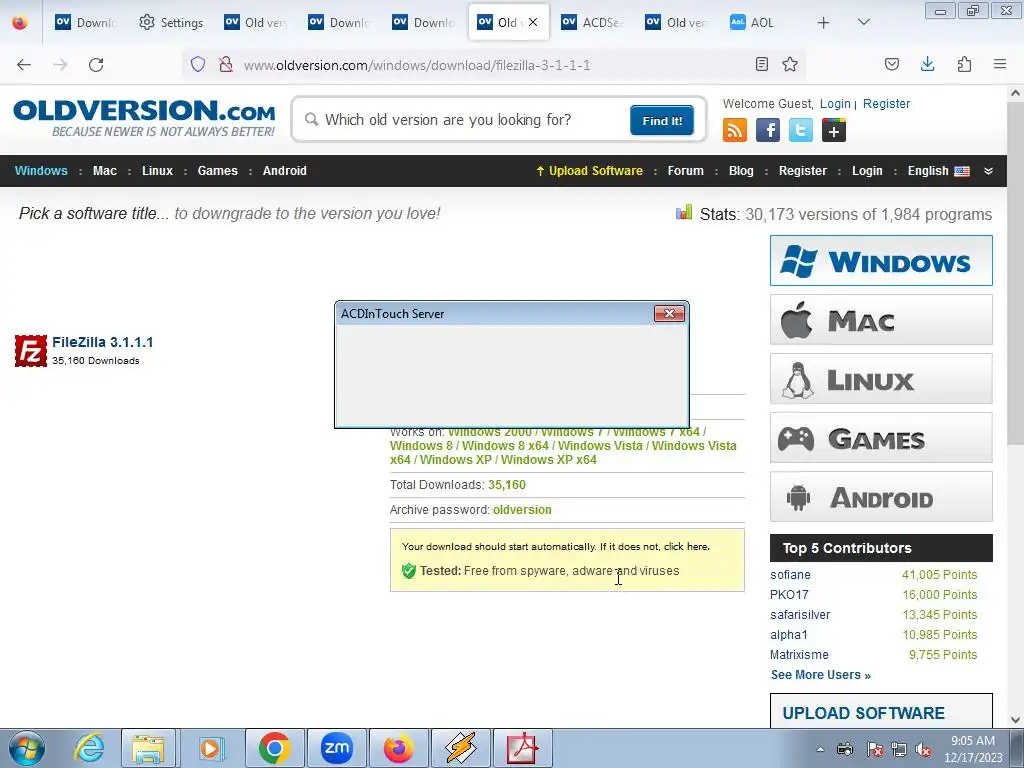Open the Games category banner
Image resolution: width=1024 pixels, height=768 pixels.
tap(881, 438)
